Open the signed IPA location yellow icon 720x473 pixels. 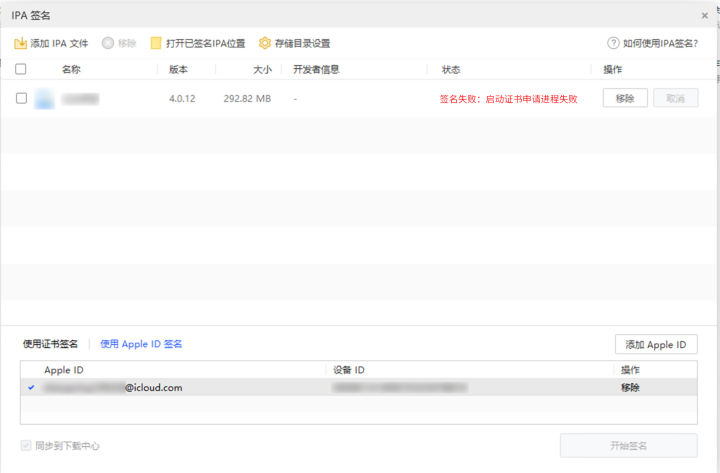click(x=156, y=43)
